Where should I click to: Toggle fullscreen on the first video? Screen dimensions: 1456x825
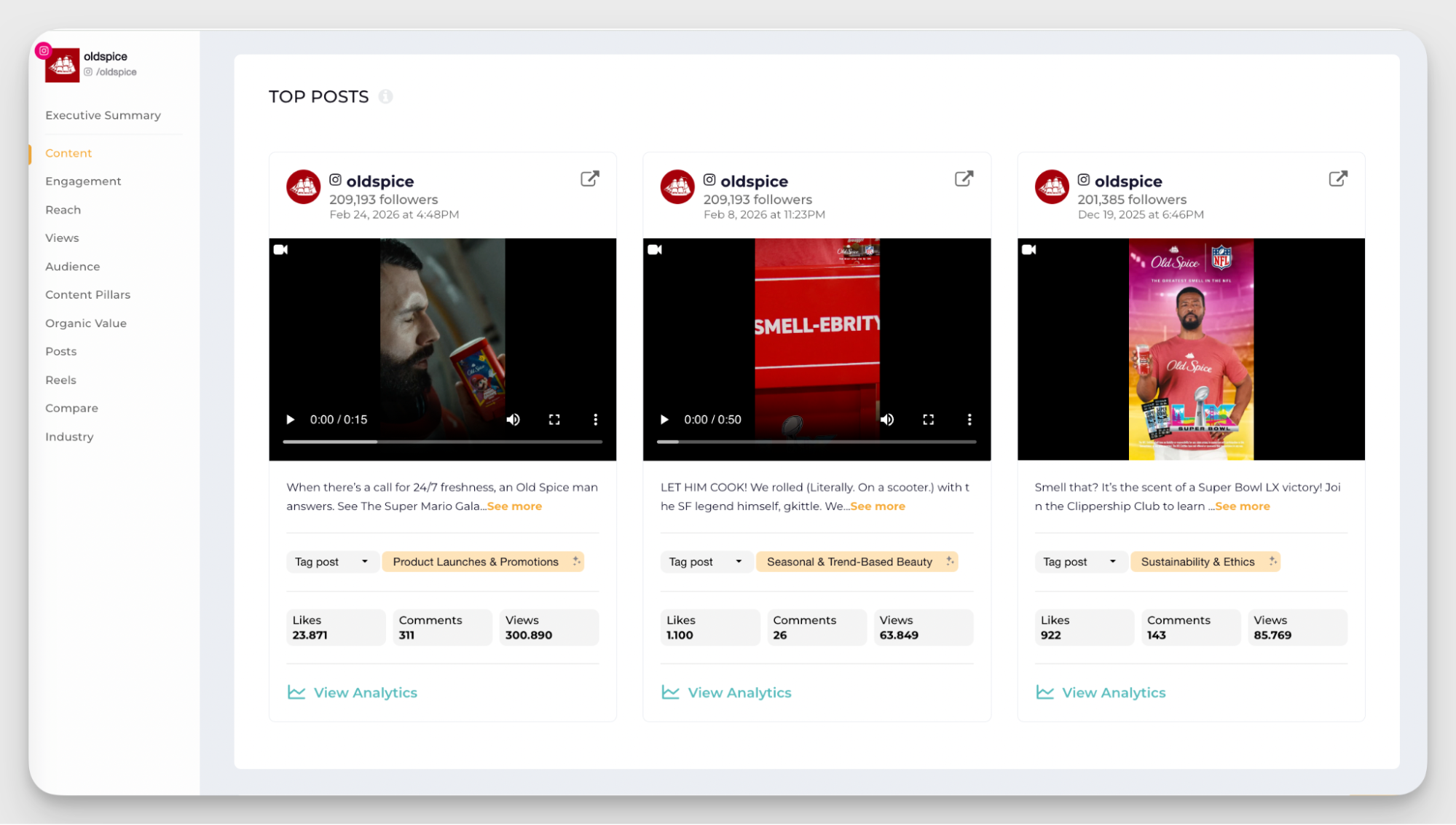(x=554, y=420)
